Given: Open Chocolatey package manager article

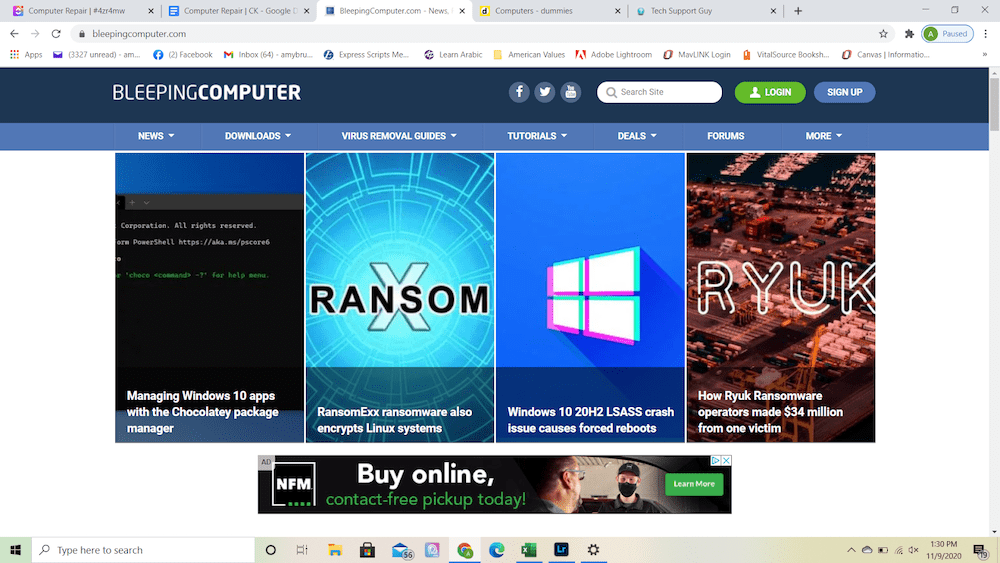Looking at the screenshot, I should pos(209,298).
